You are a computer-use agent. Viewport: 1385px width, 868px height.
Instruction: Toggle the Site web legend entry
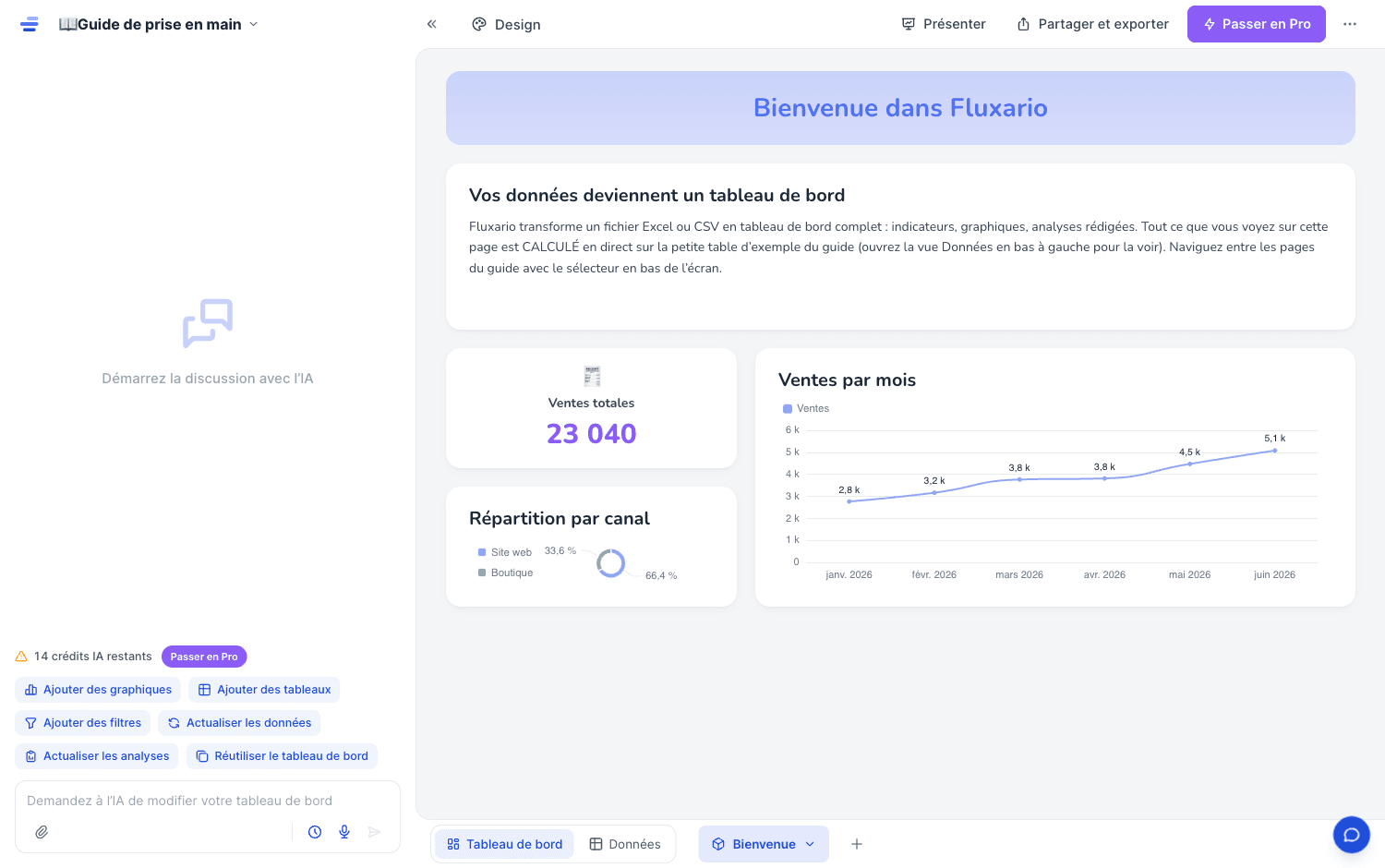point(505,552)
